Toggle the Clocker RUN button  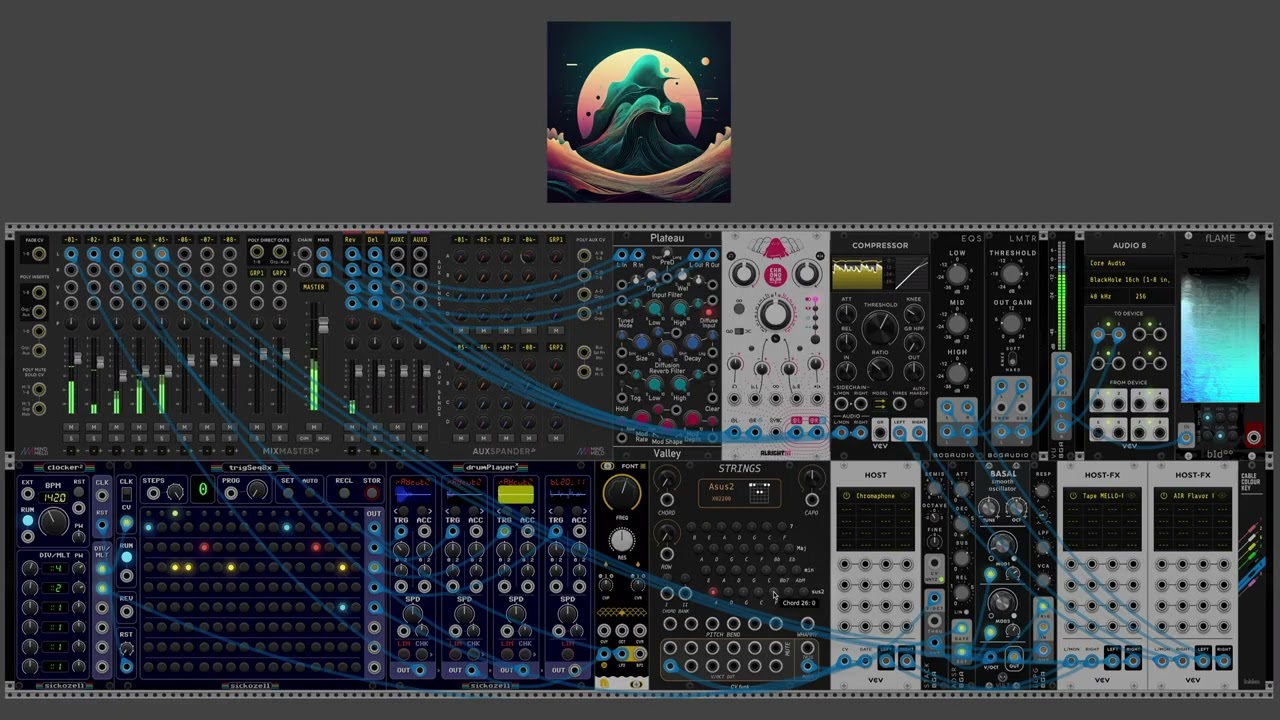click(28, 520)
